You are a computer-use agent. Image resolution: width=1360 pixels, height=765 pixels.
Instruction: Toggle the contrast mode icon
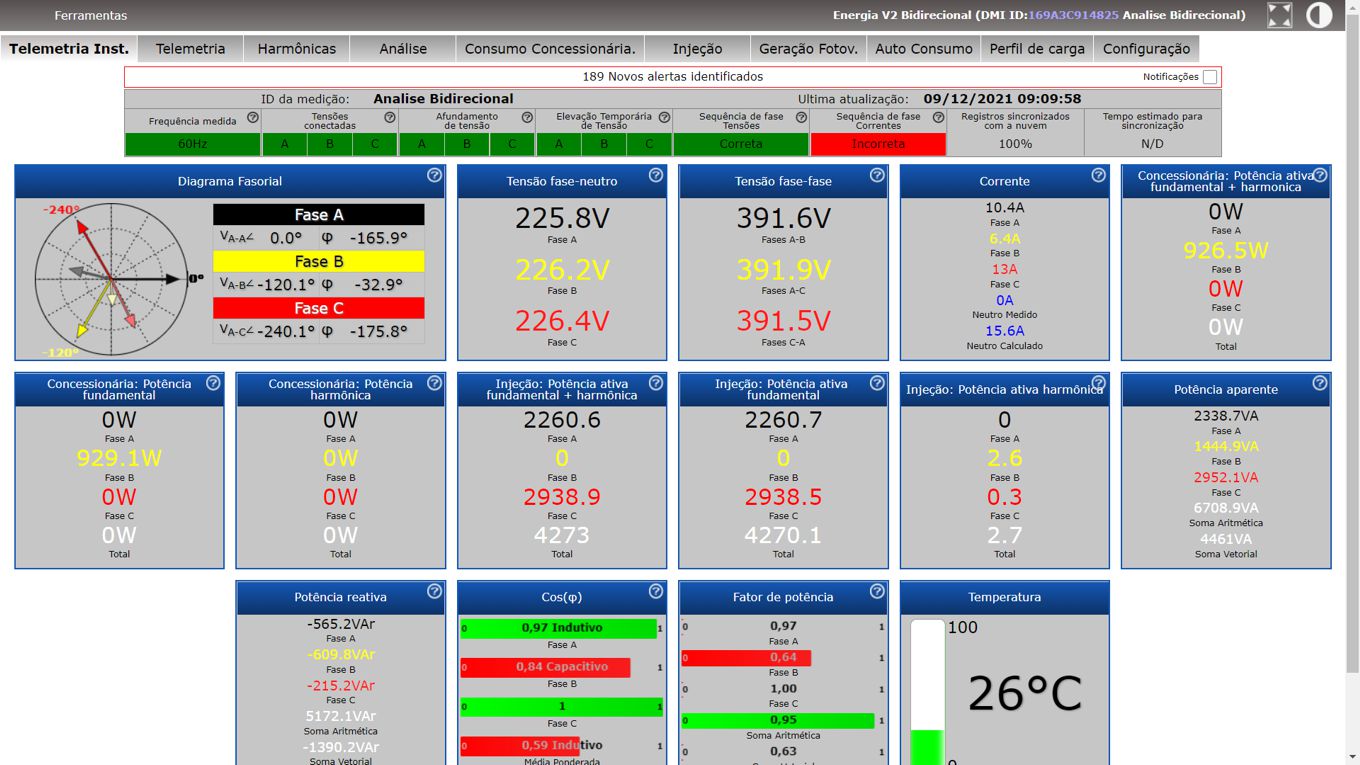1319,15
